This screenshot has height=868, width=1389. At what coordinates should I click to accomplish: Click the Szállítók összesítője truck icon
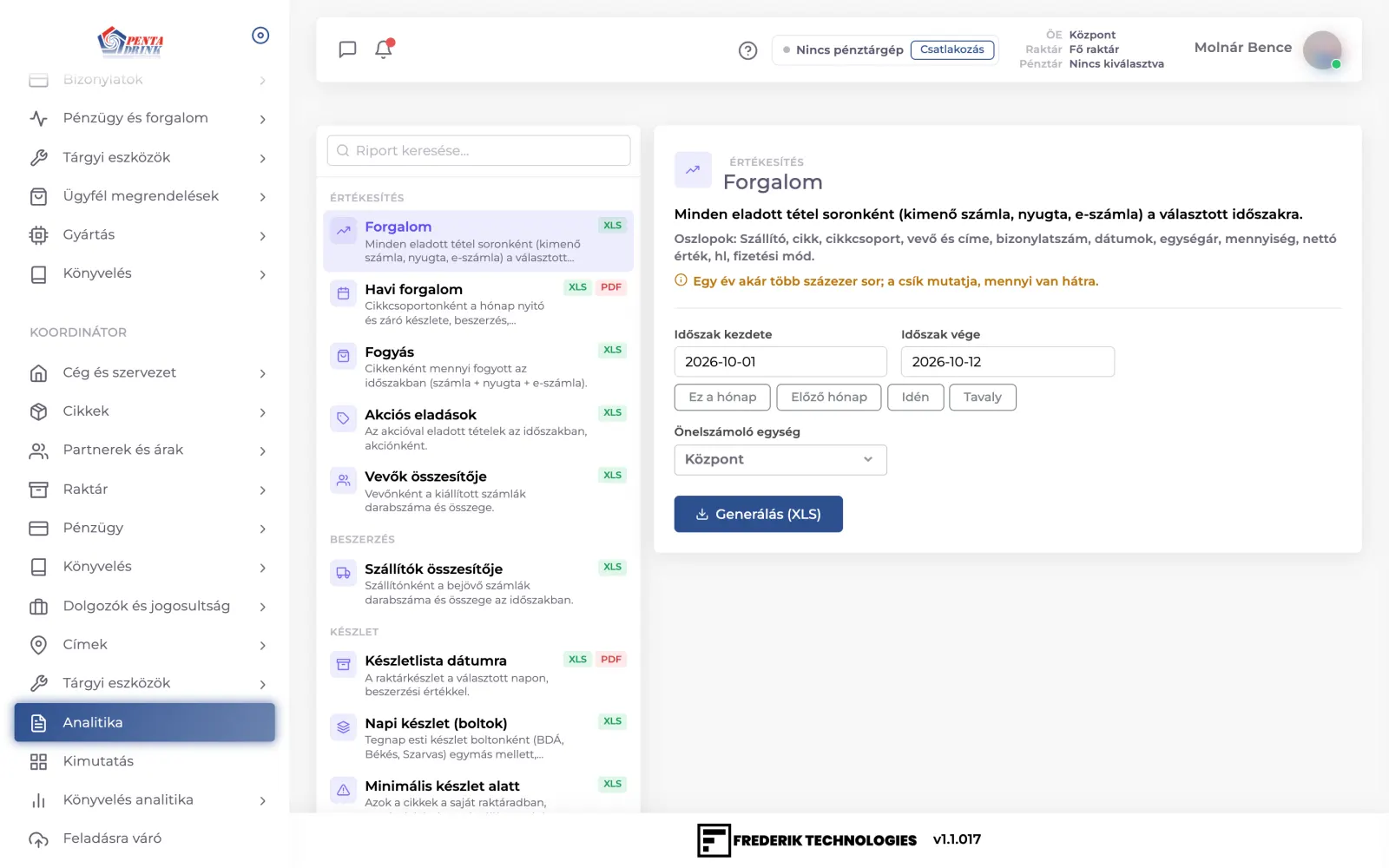(344, 573)
